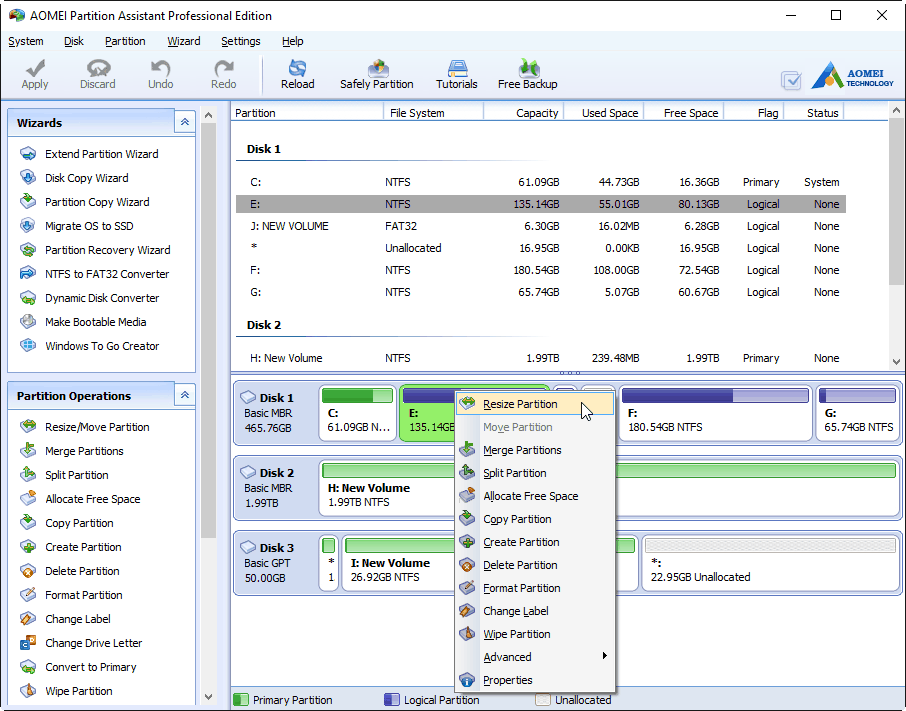The width and height of the screenshot is (906, 711).
Task: Open Make Bootable Media wizard
Action: [95, 322]
